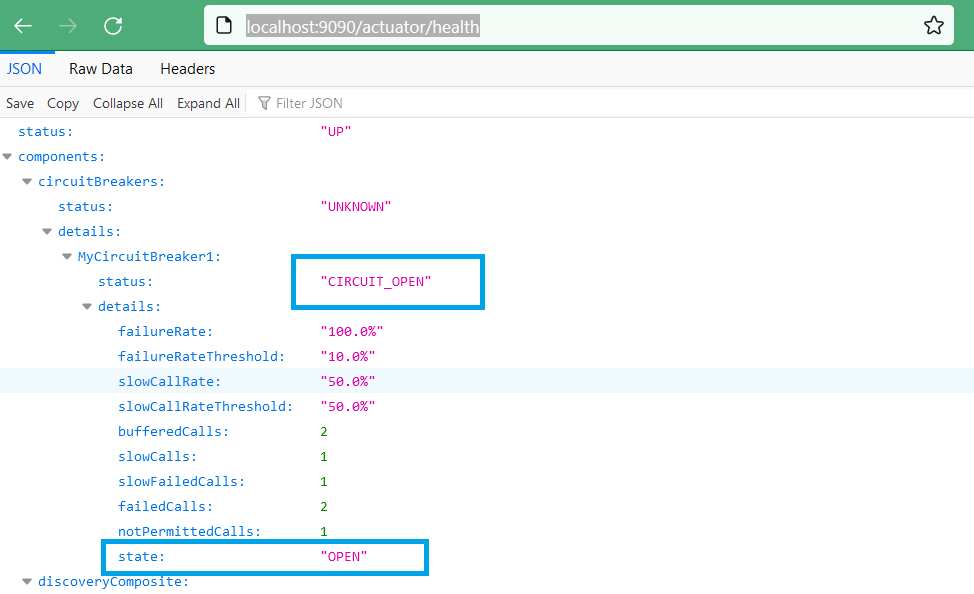Click the page info document icon
Image resolution: width=974 pixels, height=594 pixels.
(x=224, y=25)
